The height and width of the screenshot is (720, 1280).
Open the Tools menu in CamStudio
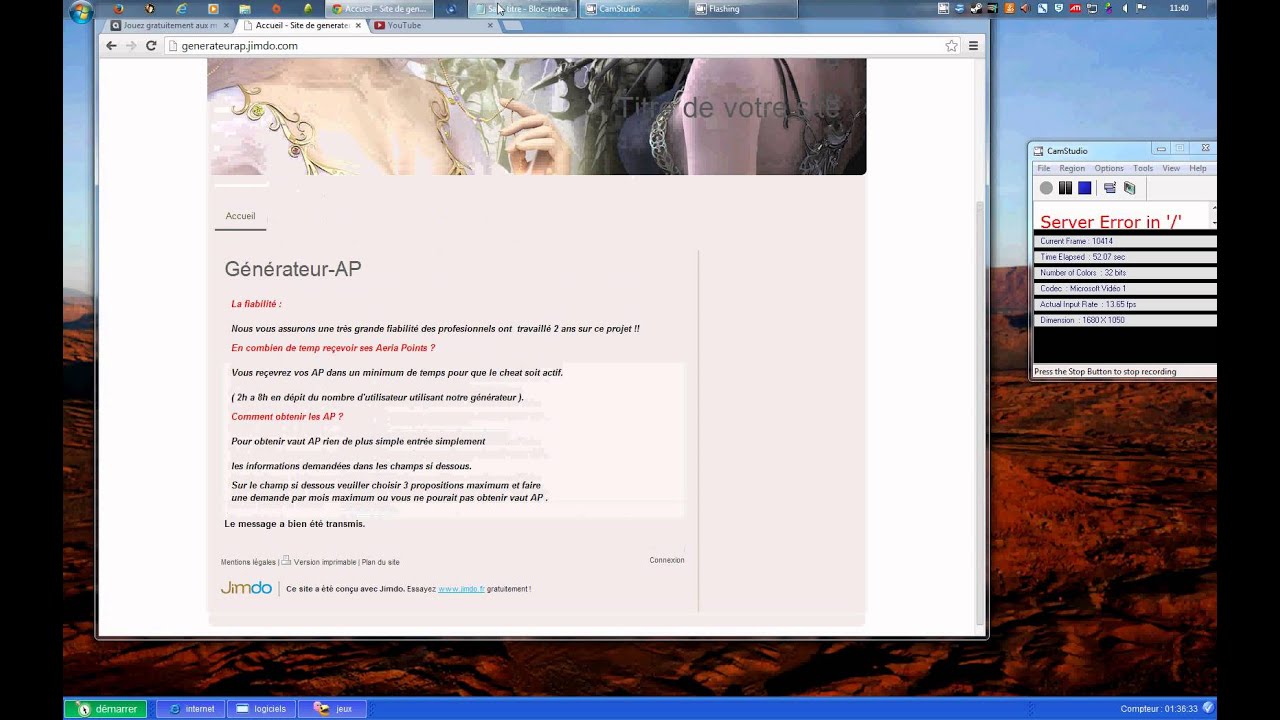1143,168
